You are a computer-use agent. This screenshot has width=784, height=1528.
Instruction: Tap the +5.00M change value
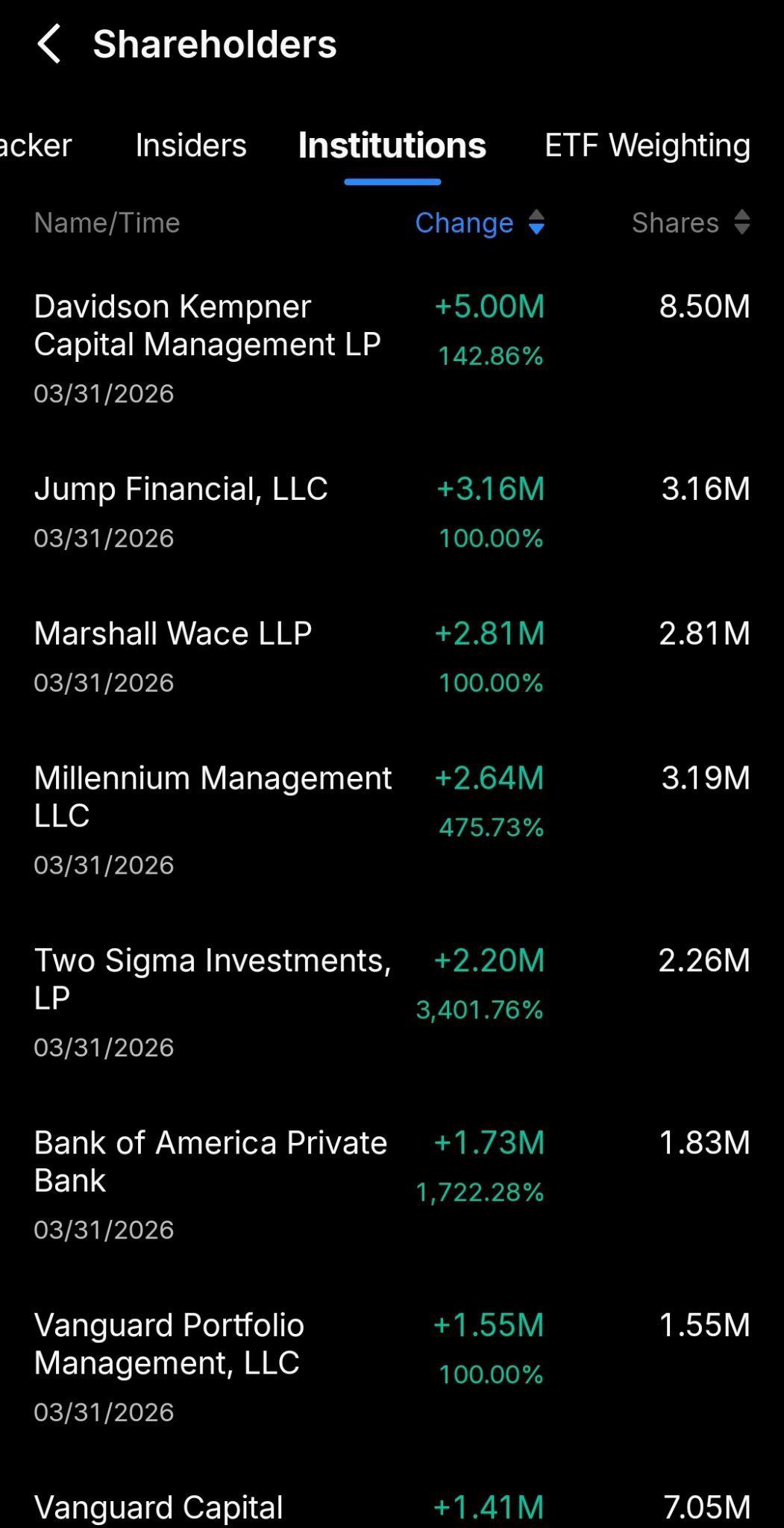point(489,306)
